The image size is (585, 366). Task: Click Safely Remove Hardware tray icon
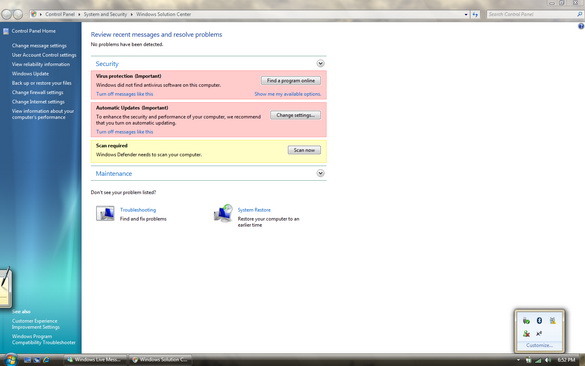click(x=526, y=320)
